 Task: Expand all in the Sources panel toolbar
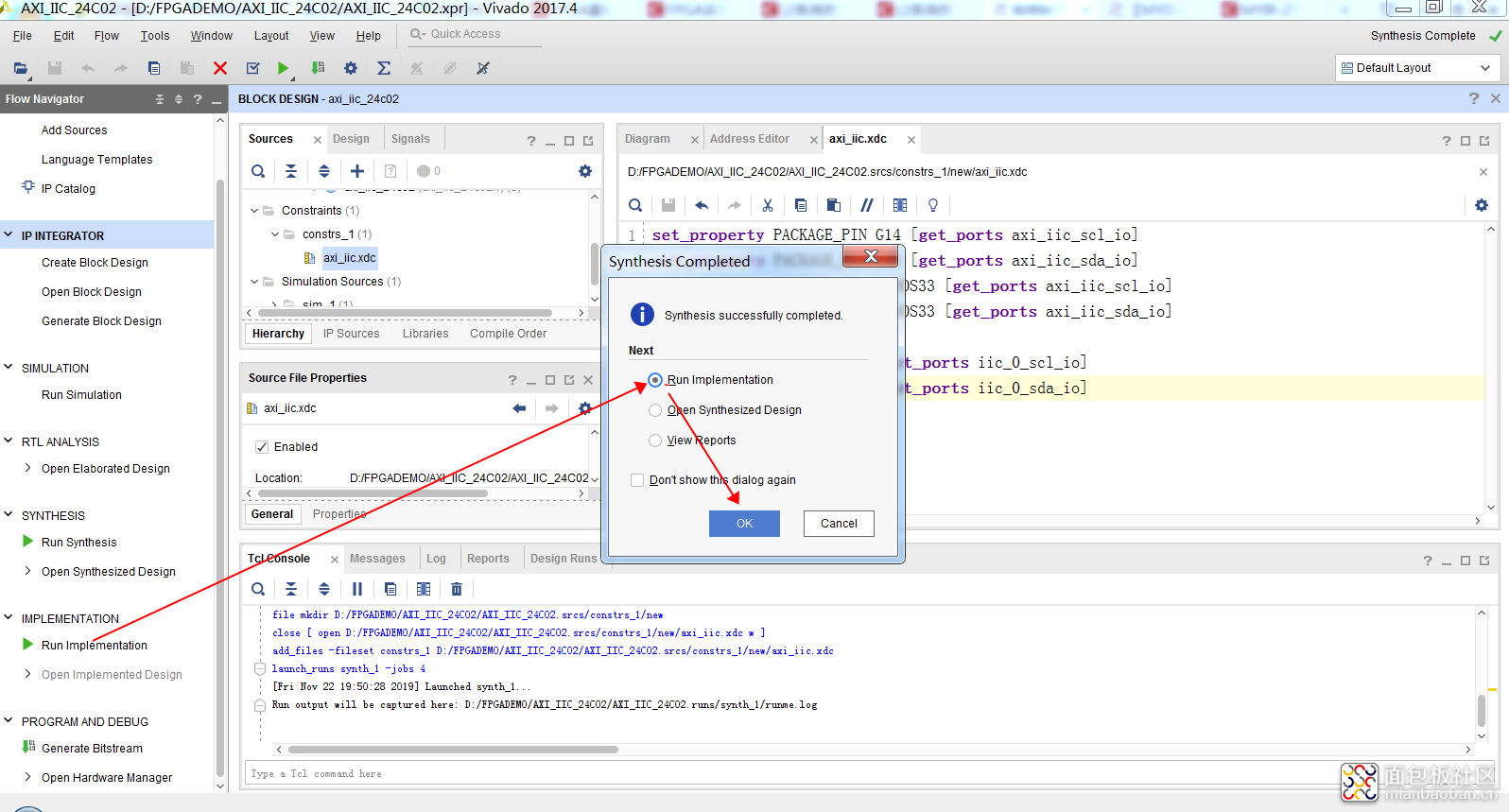pos(324,171)
